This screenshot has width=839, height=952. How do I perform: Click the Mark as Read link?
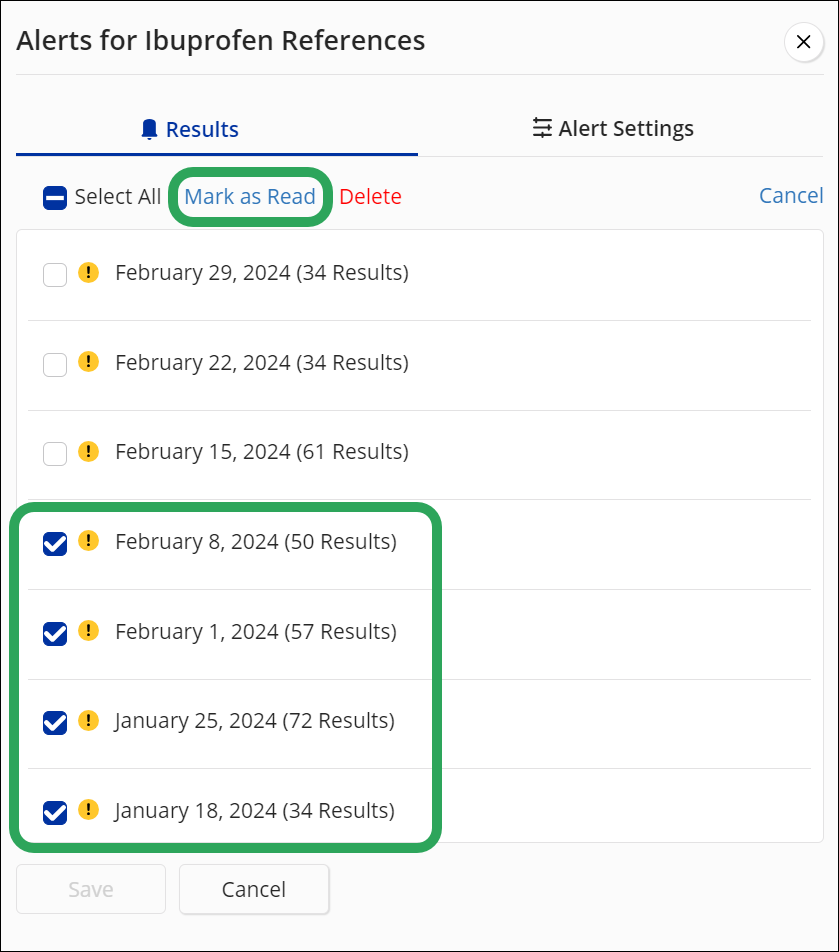pyautogui.click(x=250, y=197)
